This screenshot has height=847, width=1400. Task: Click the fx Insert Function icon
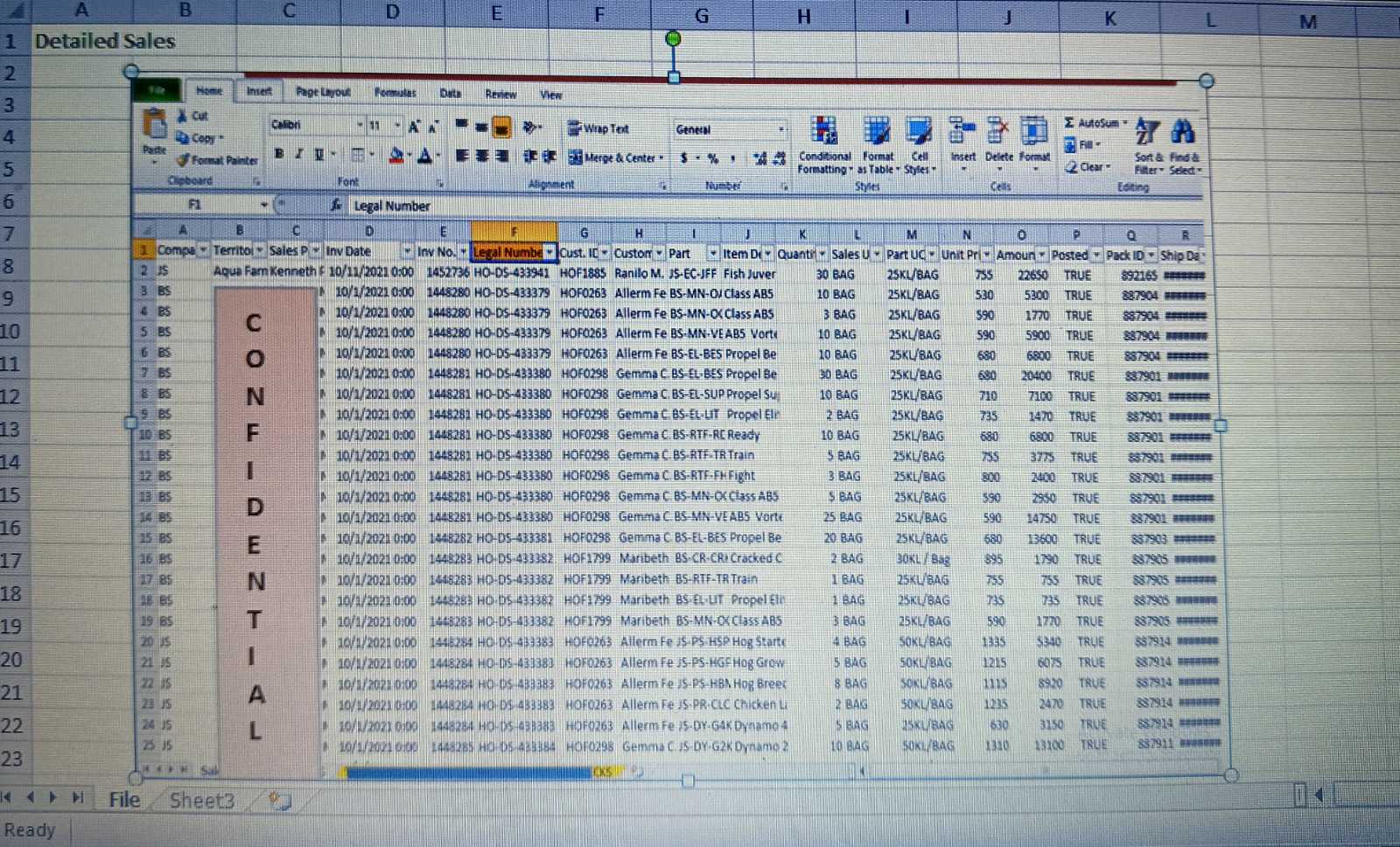click(336, 205)
